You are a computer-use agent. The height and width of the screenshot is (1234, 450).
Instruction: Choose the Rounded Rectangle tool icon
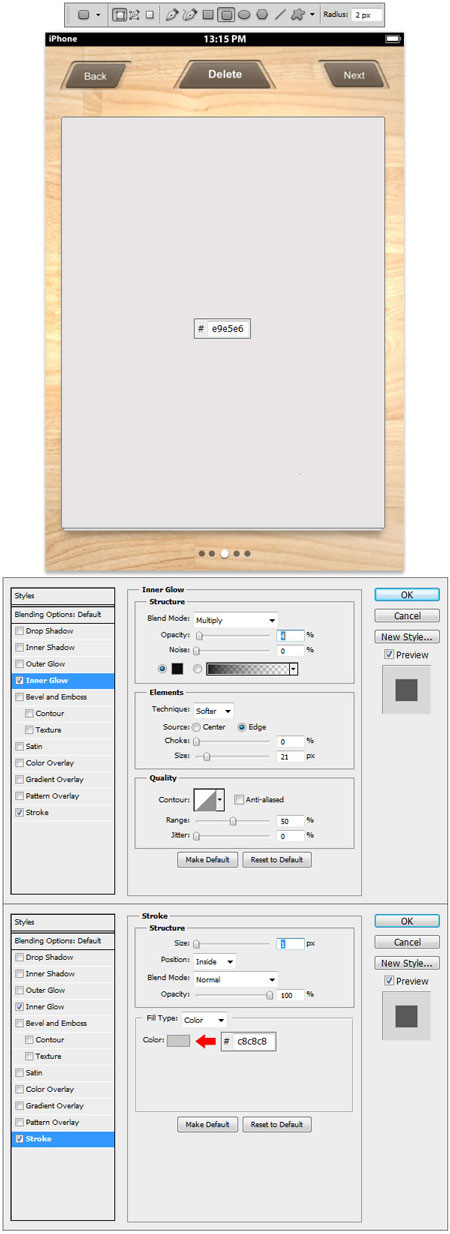226,15
